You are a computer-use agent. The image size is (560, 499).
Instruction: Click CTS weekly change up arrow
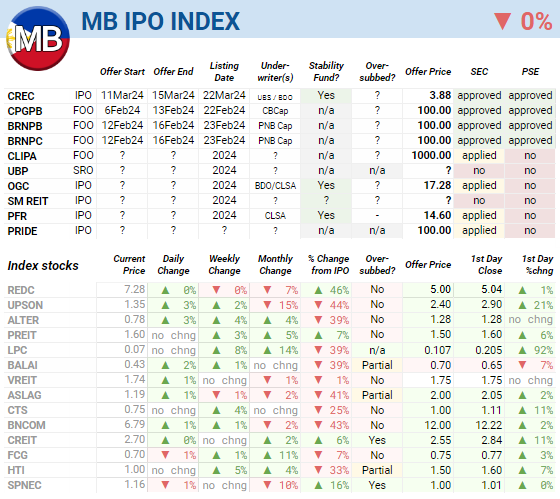[x=216, y=410]
